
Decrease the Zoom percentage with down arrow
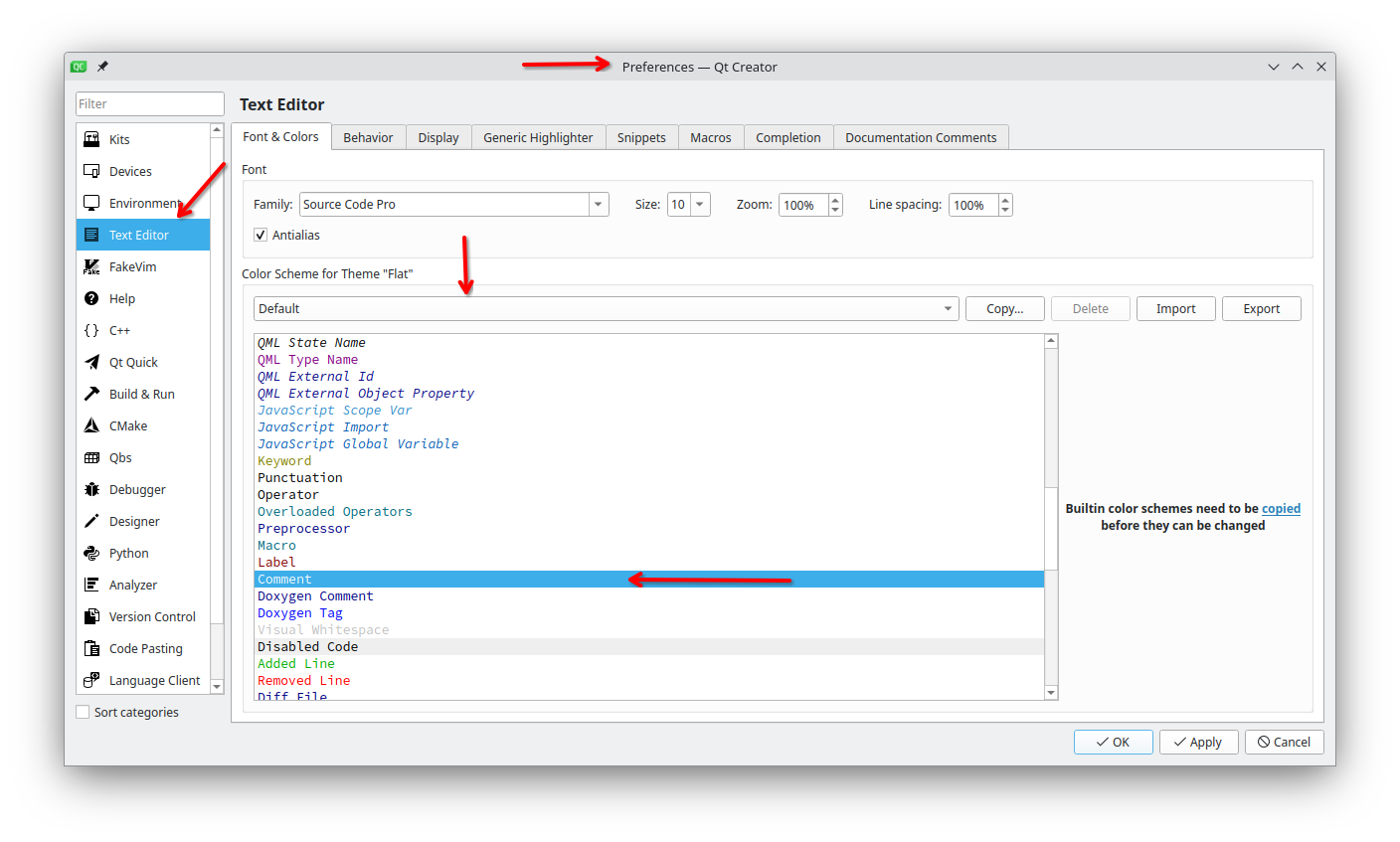click(x=835, y=211)
